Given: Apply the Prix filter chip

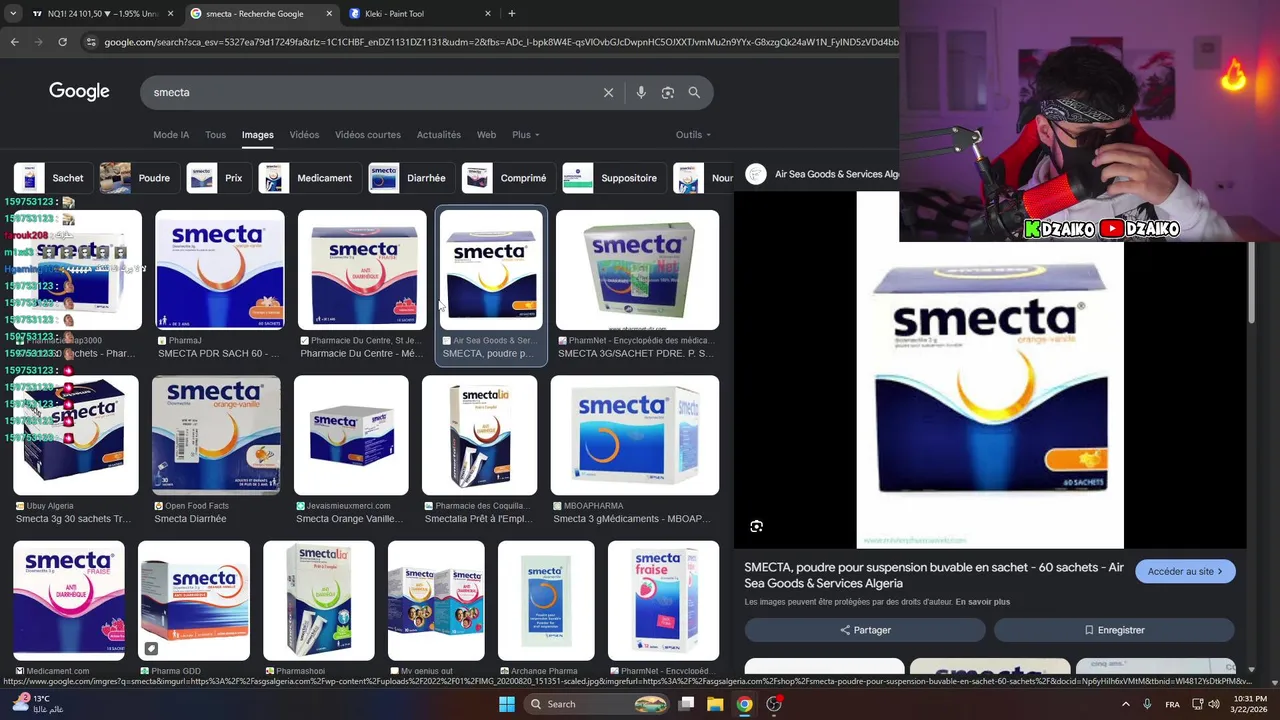Looking at the screenshot, I should 219,178.
